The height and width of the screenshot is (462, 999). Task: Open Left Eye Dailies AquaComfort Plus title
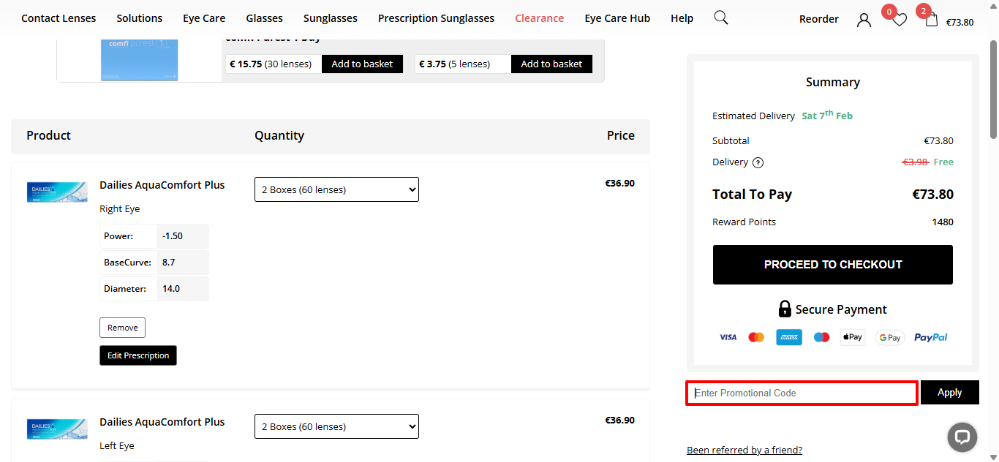coord(162,422)
